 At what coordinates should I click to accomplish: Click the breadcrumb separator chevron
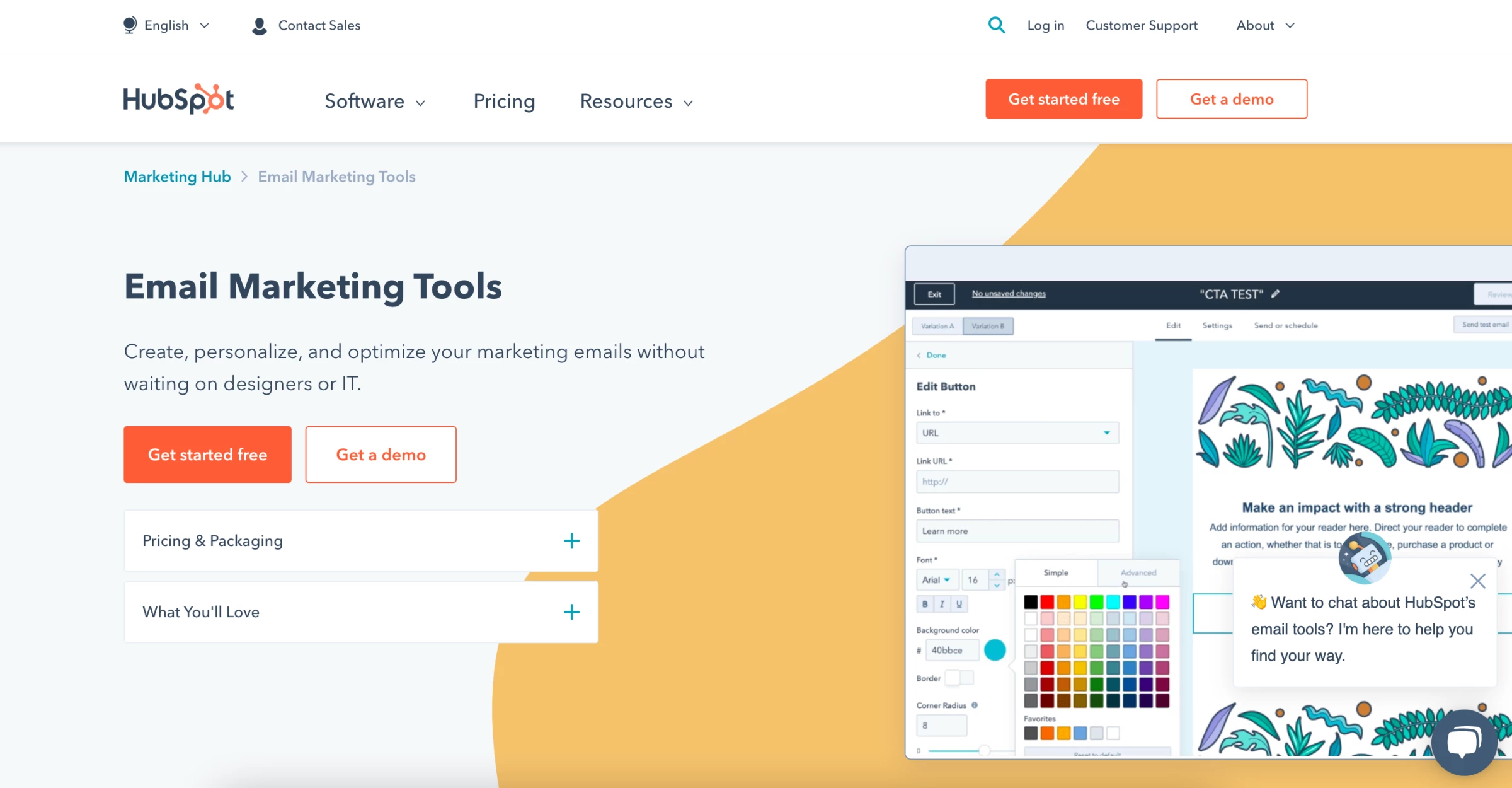pos(244,177)
